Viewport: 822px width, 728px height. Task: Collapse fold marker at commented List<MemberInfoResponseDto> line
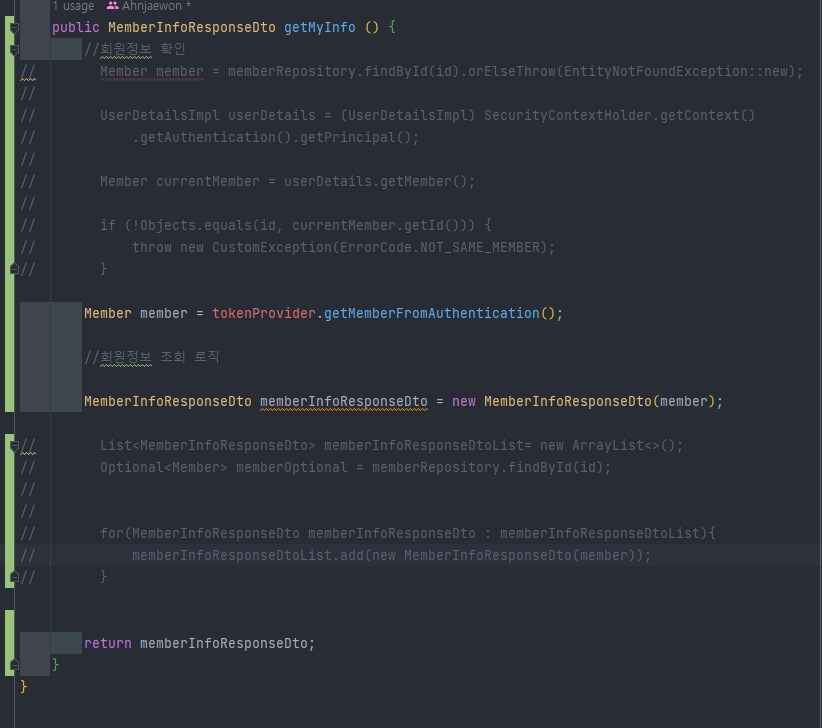click(14, 446)
